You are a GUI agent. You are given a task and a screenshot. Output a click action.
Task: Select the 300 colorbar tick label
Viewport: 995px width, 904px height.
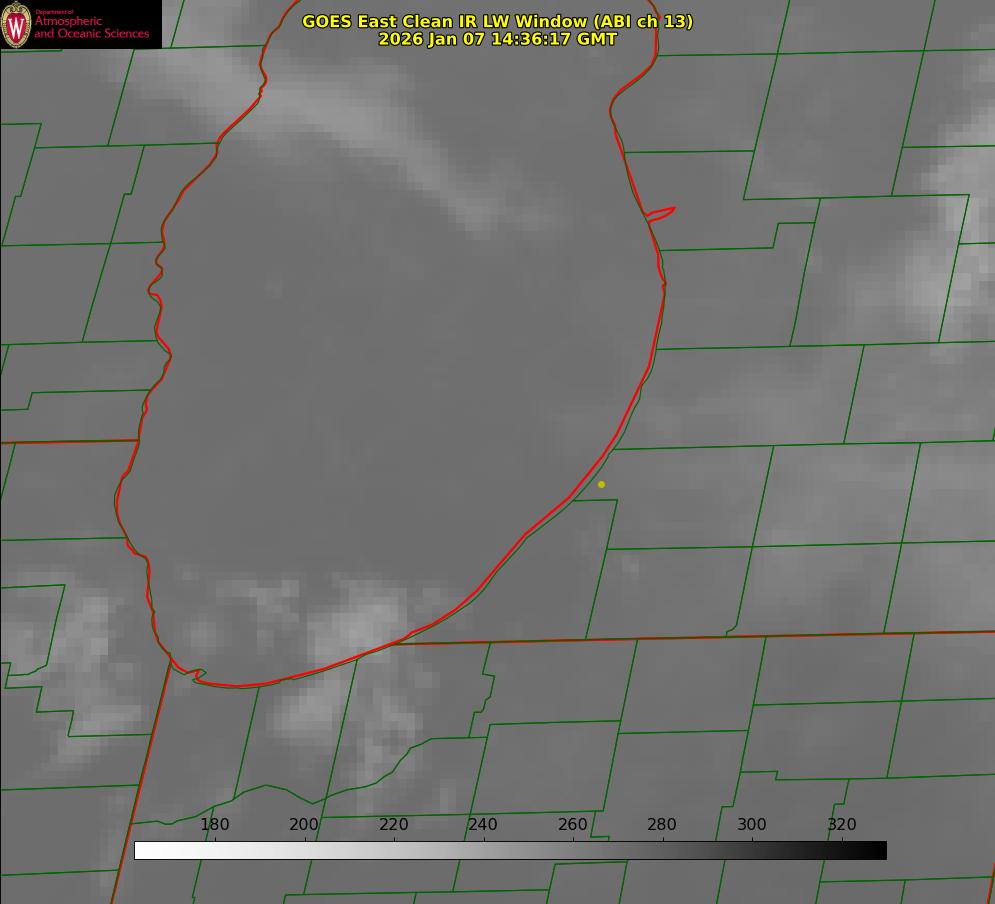pyautogui.click(x=752, y=824)
